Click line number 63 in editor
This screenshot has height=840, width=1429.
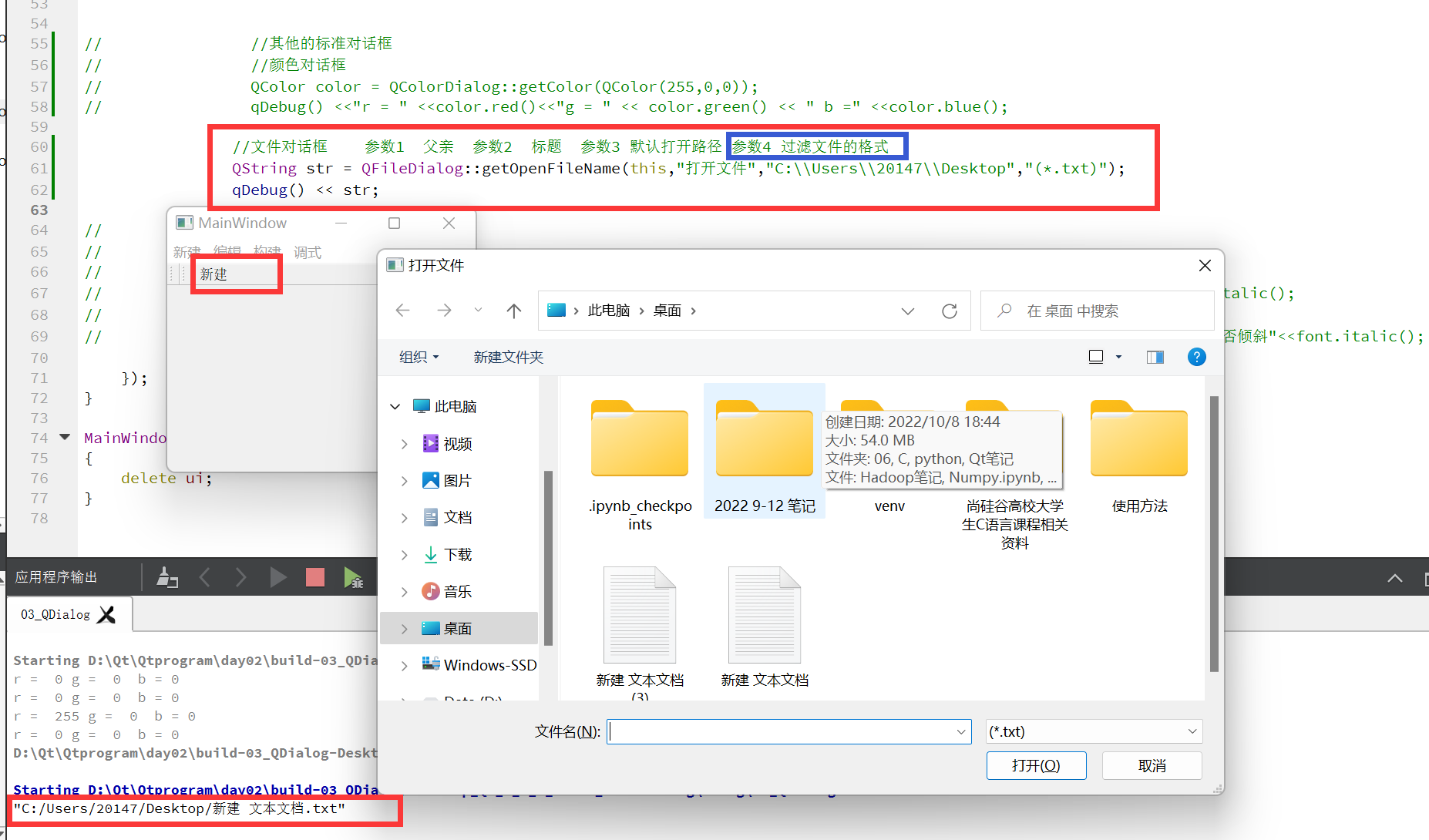tap(39, 210)
